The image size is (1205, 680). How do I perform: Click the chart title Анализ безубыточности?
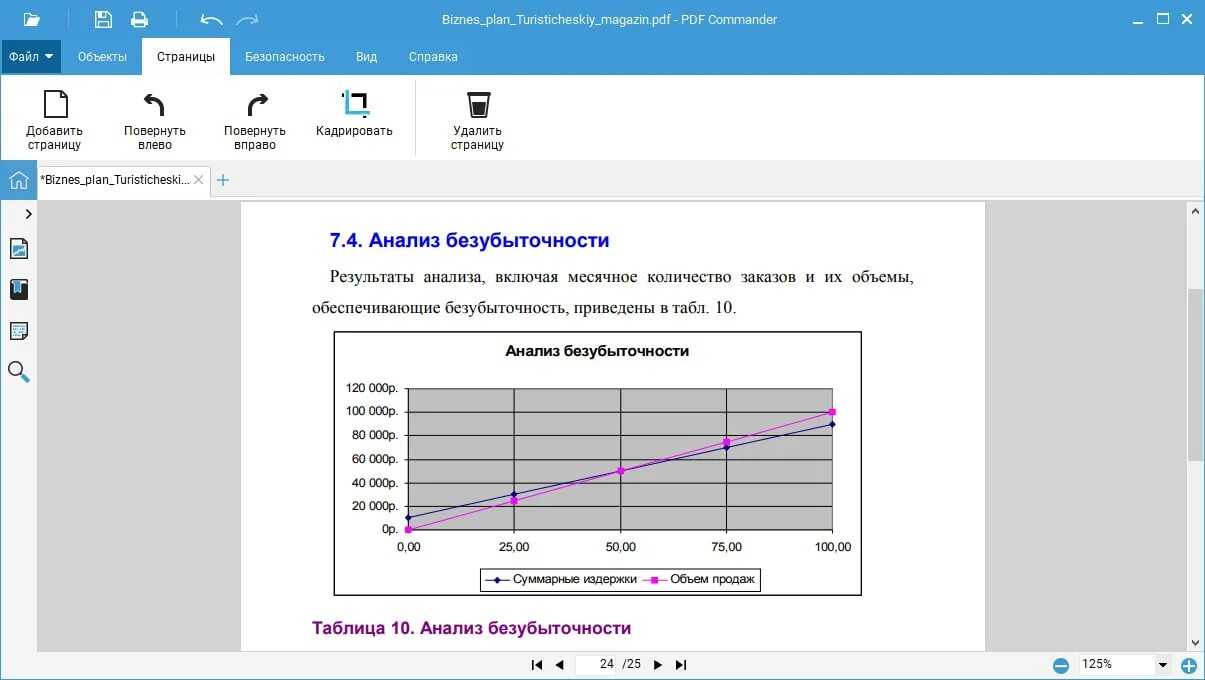click(597, 351)
